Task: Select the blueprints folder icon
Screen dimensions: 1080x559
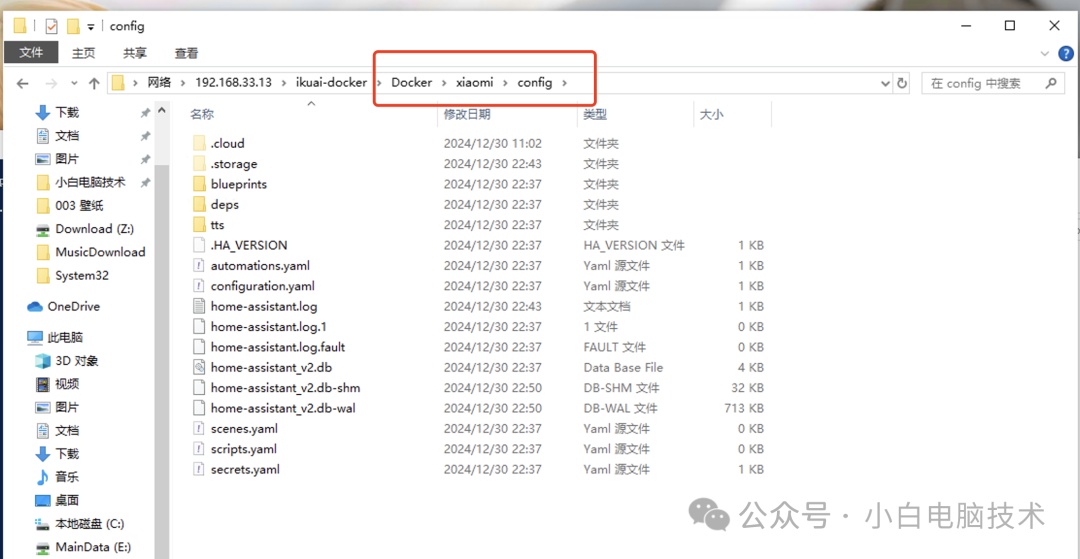Action: (199, 184)
